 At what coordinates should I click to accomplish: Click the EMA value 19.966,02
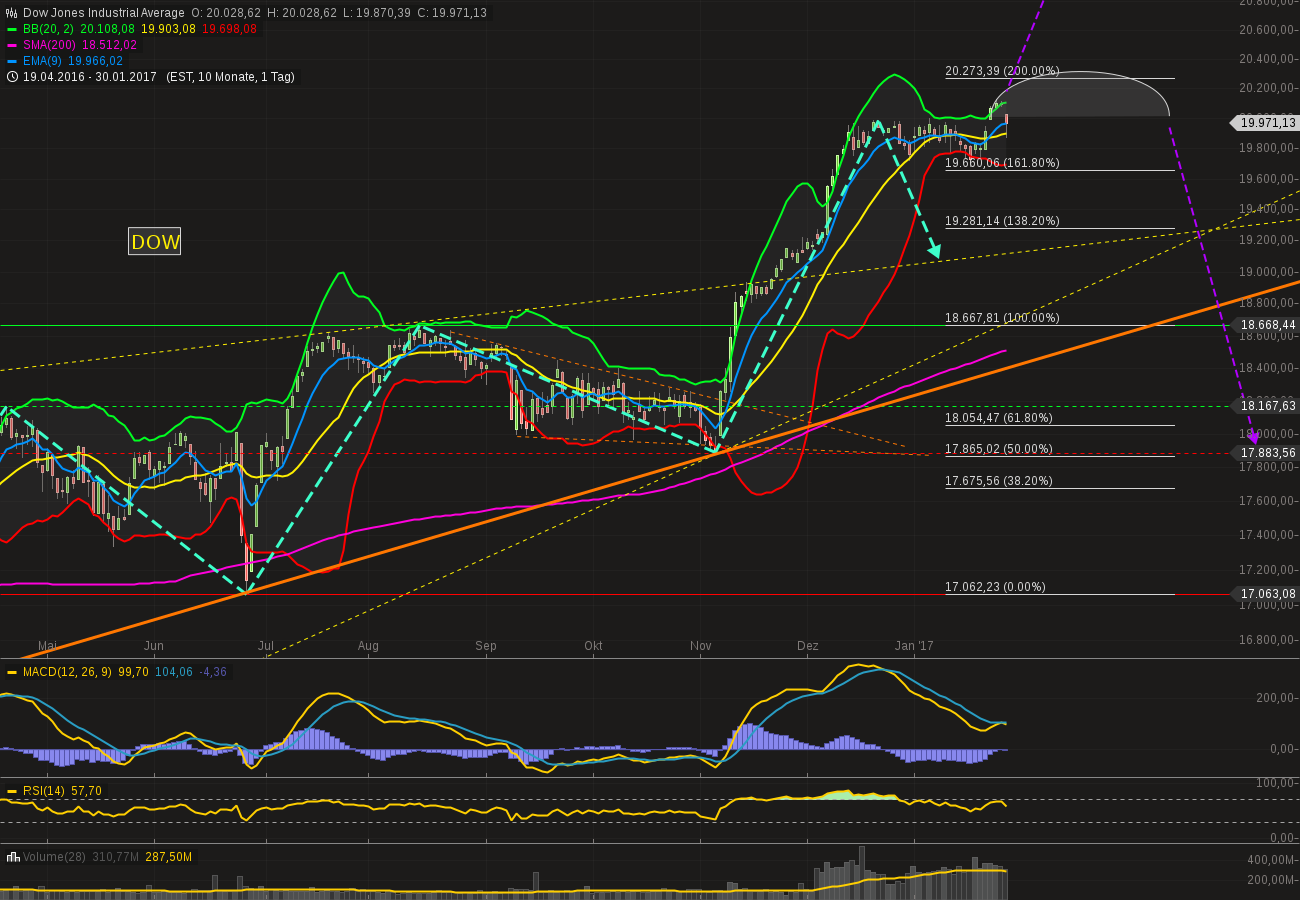click(95, 61)
